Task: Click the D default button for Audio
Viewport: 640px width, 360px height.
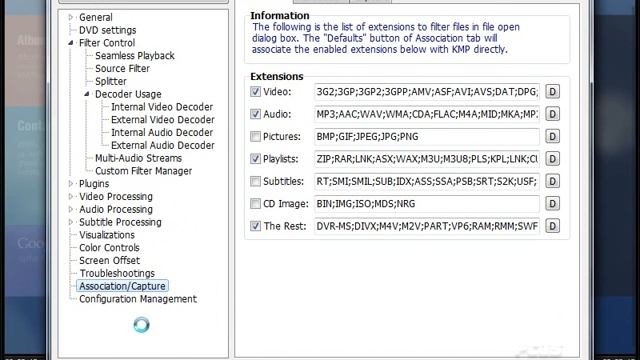Action: 552,114
